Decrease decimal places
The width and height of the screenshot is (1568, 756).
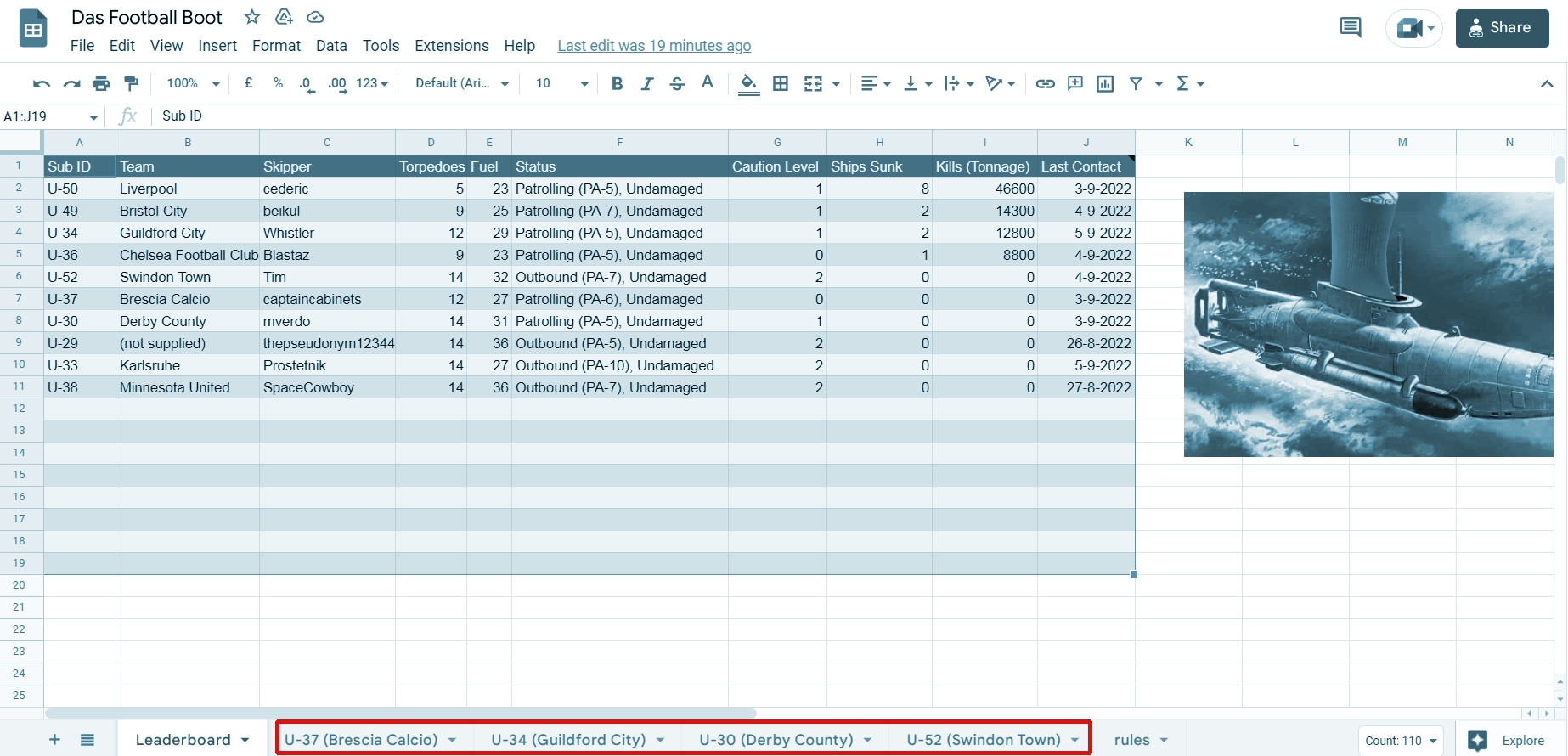pos(307,84)
